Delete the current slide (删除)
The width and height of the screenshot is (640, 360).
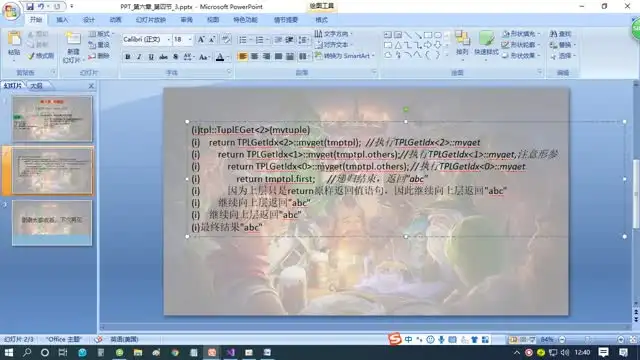(99, 56)
